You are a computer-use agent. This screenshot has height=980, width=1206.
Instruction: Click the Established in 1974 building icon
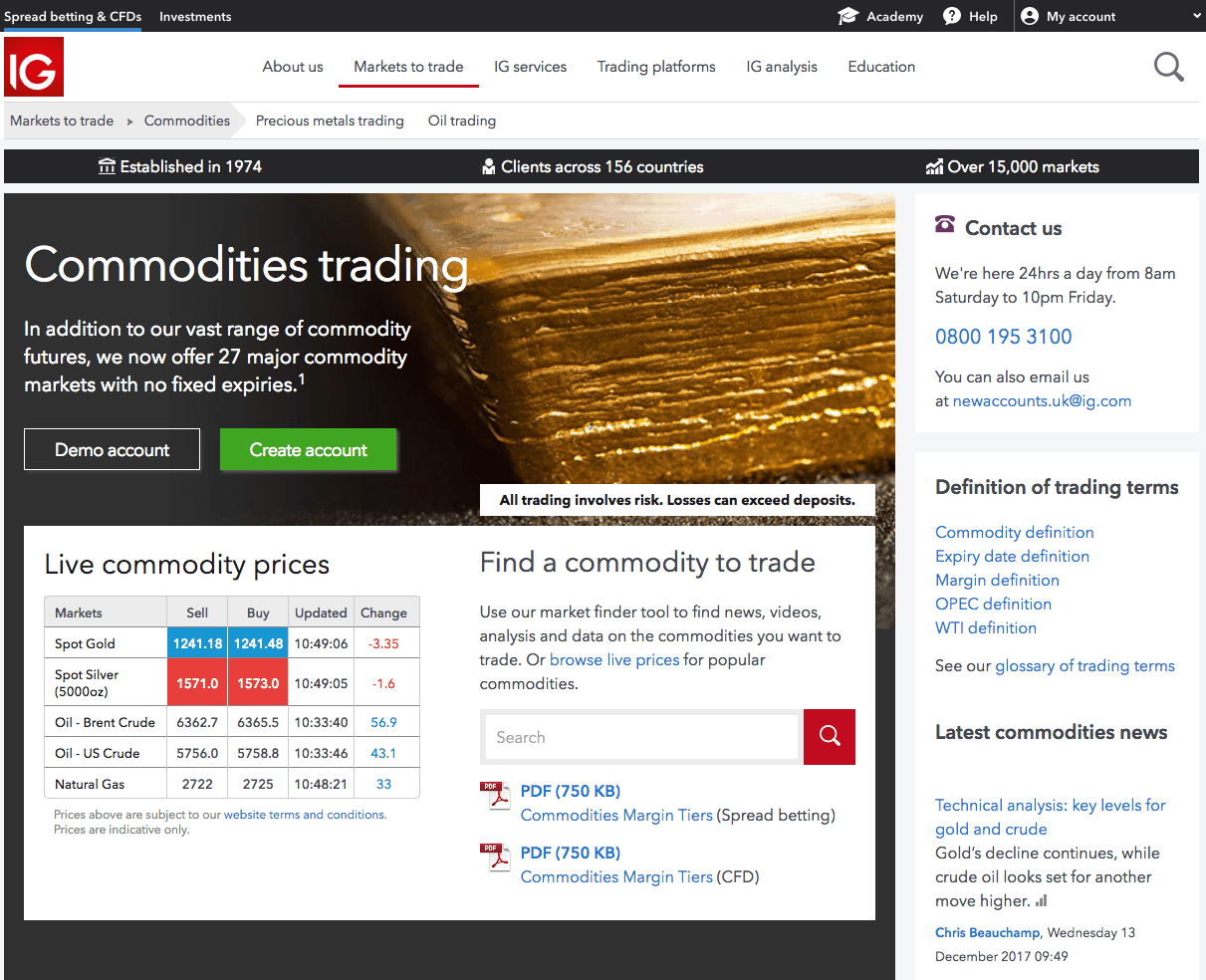pos(107,166)
